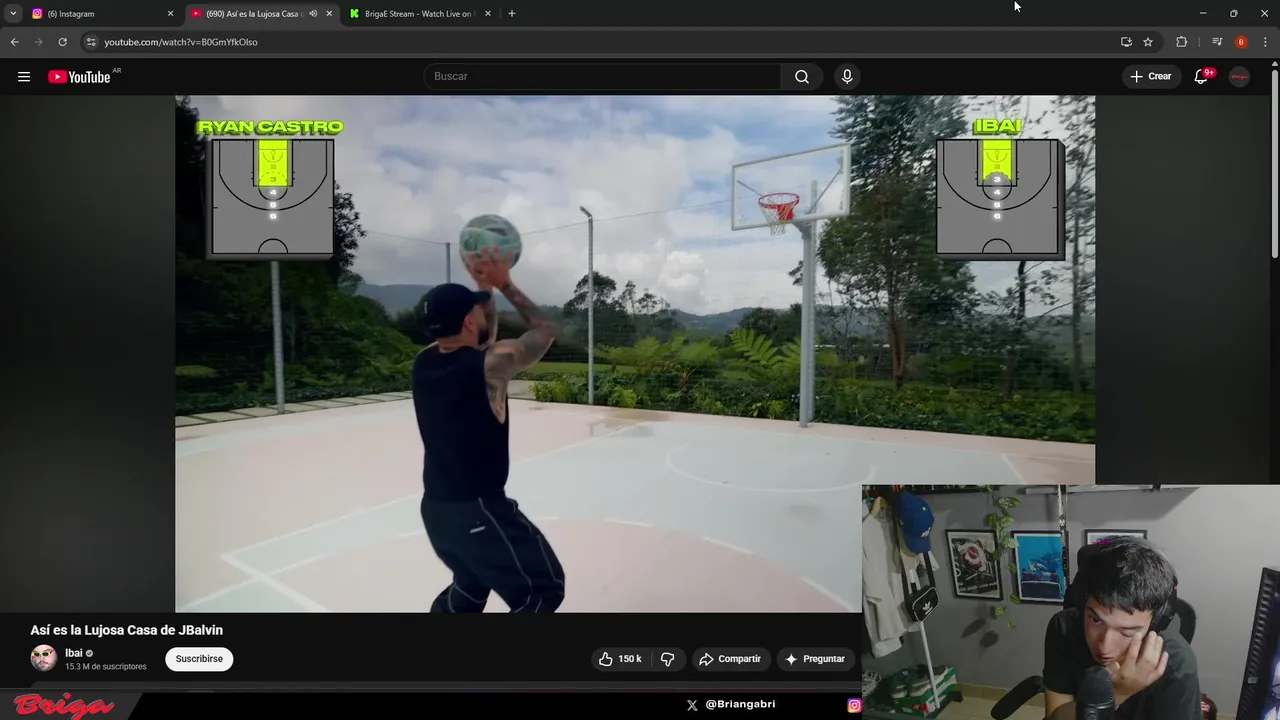
Task: Click the video title text
Action: pos(127,630)
